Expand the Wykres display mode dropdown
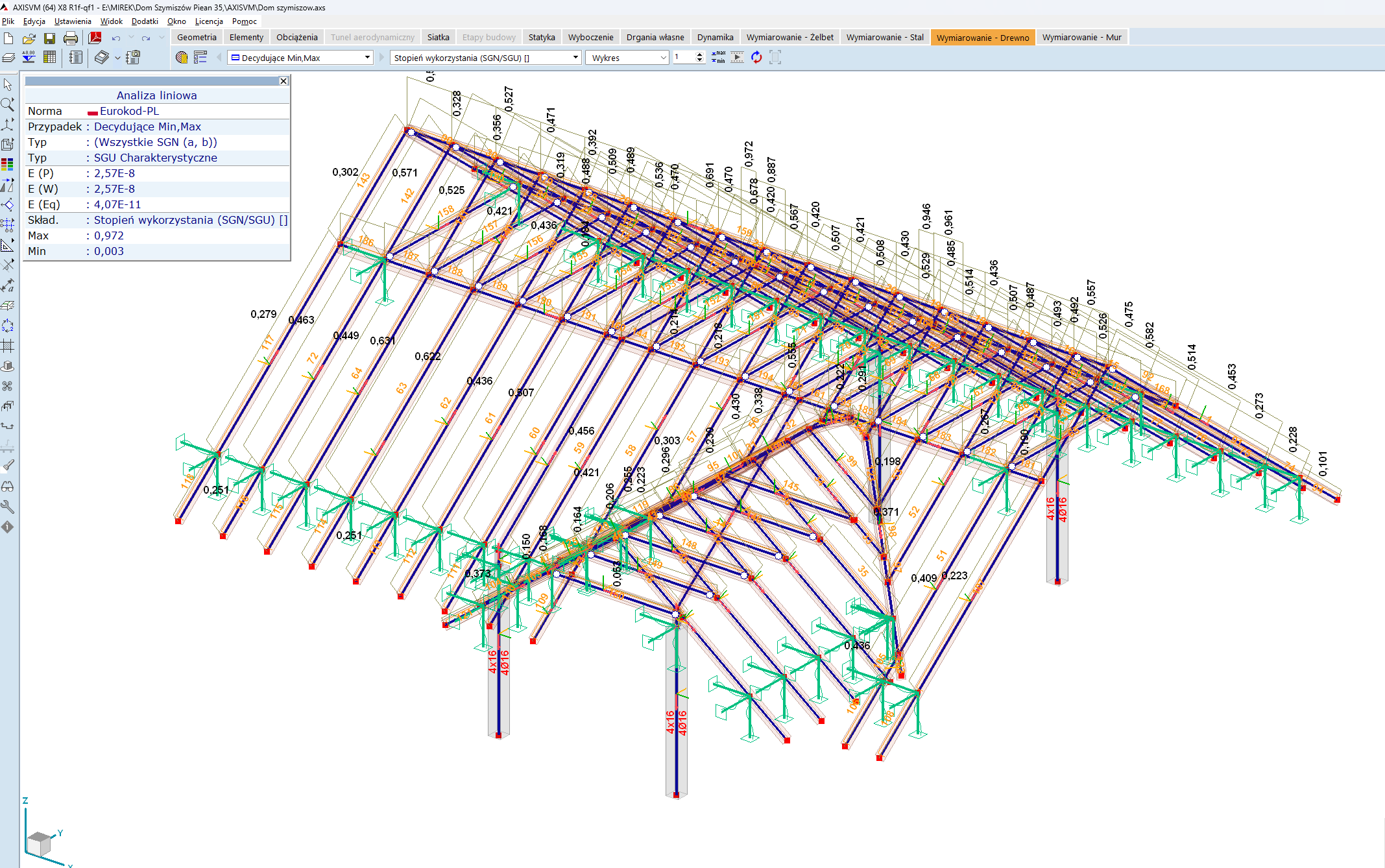 tap(663, 58)
